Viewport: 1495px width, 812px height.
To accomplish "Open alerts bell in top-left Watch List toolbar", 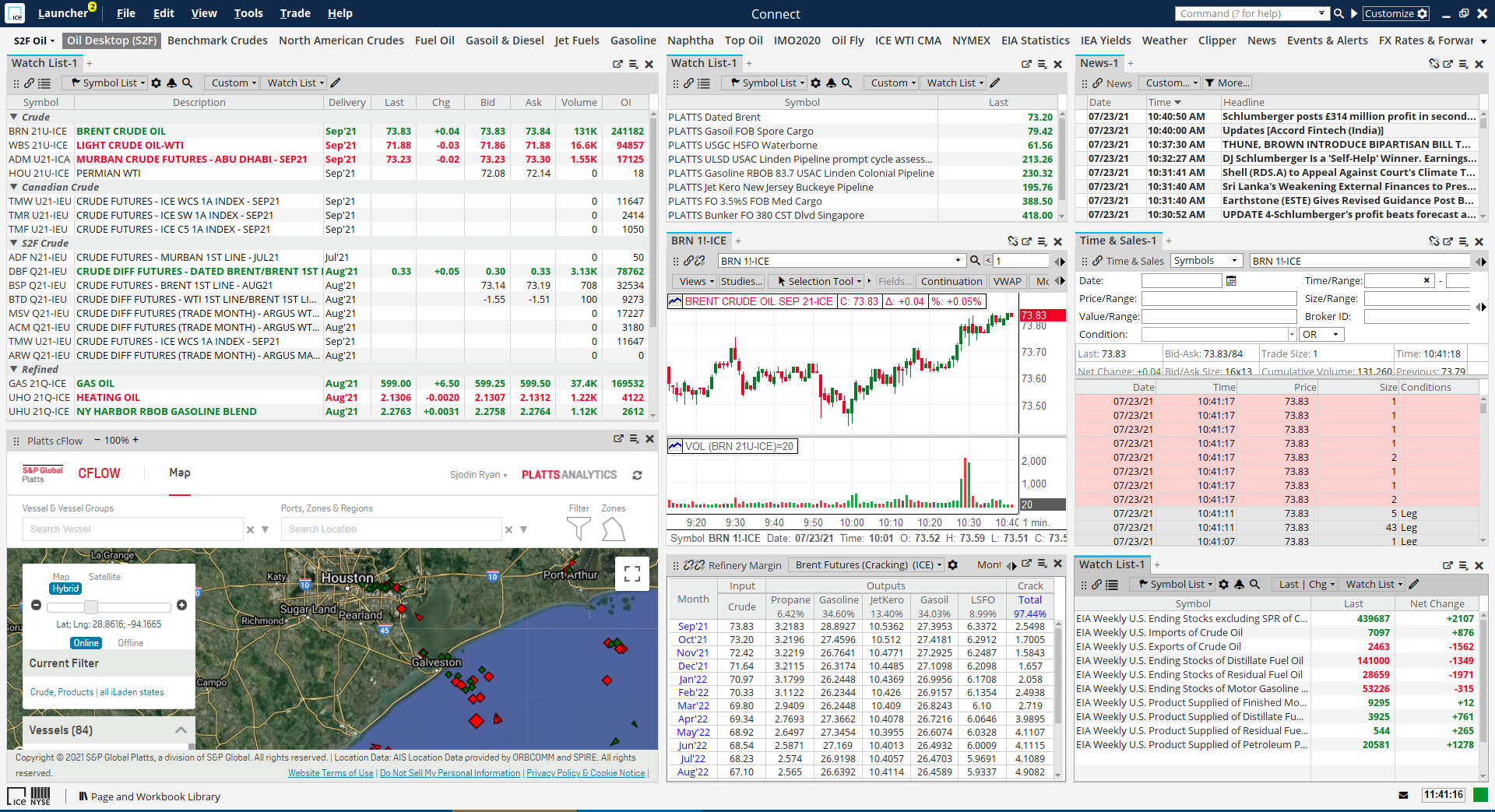I will 171,83.
